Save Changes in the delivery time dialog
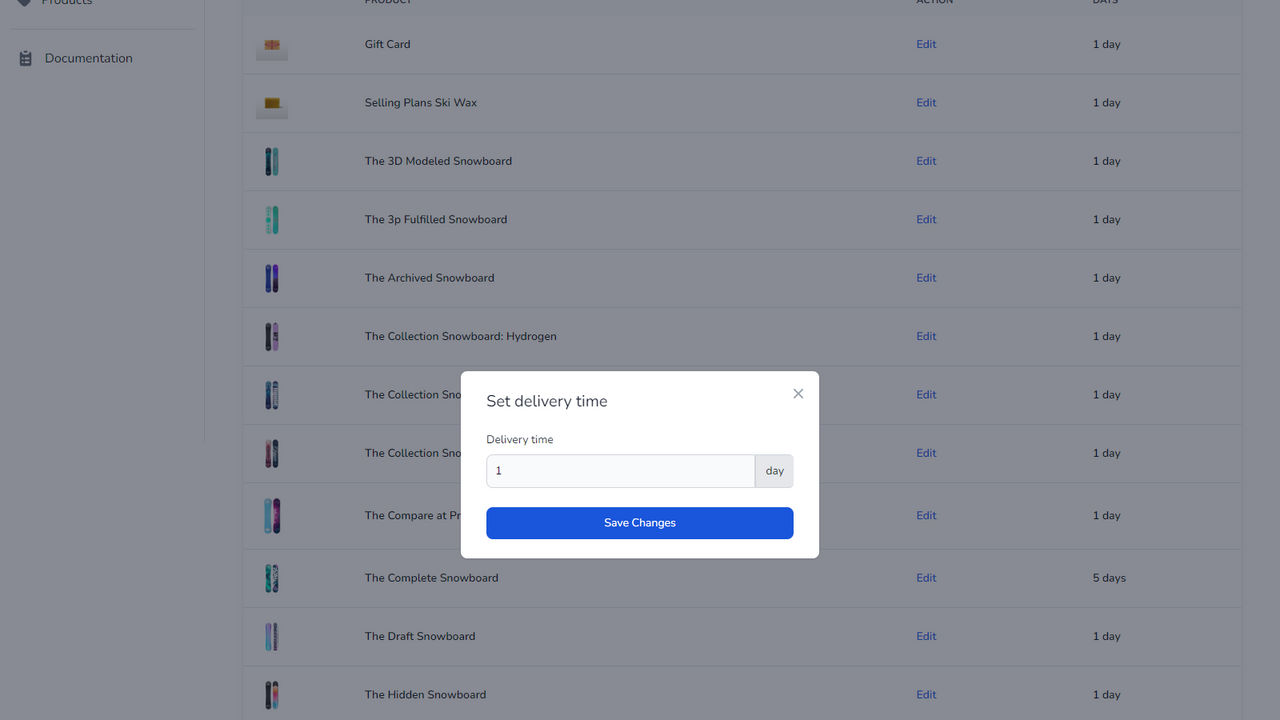This screenshot has height=720, width=1280. pyautogui.click(x=640, y=523)
